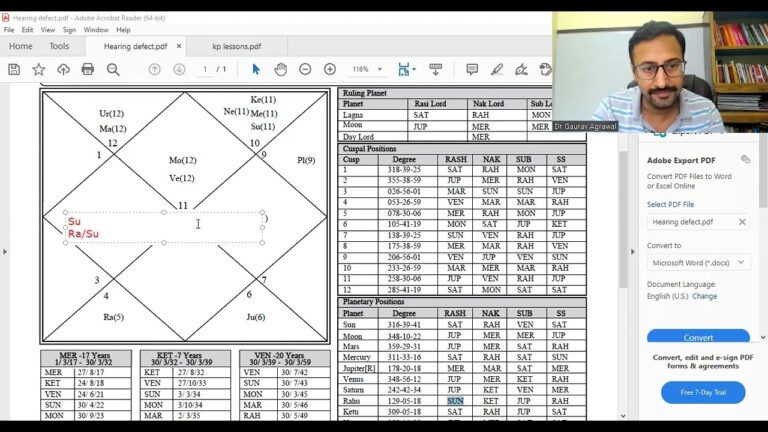Click the right panel scroll down arrow

[763, 337]
